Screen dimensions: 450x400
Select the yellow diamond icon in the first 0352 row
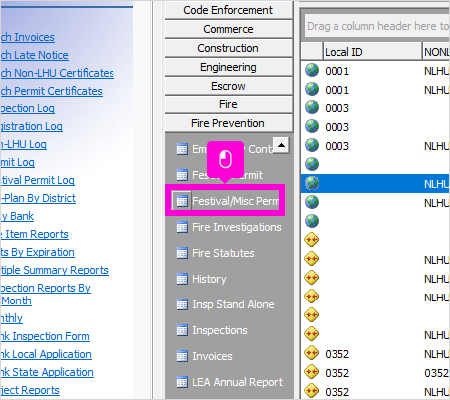tap(312, 353)
